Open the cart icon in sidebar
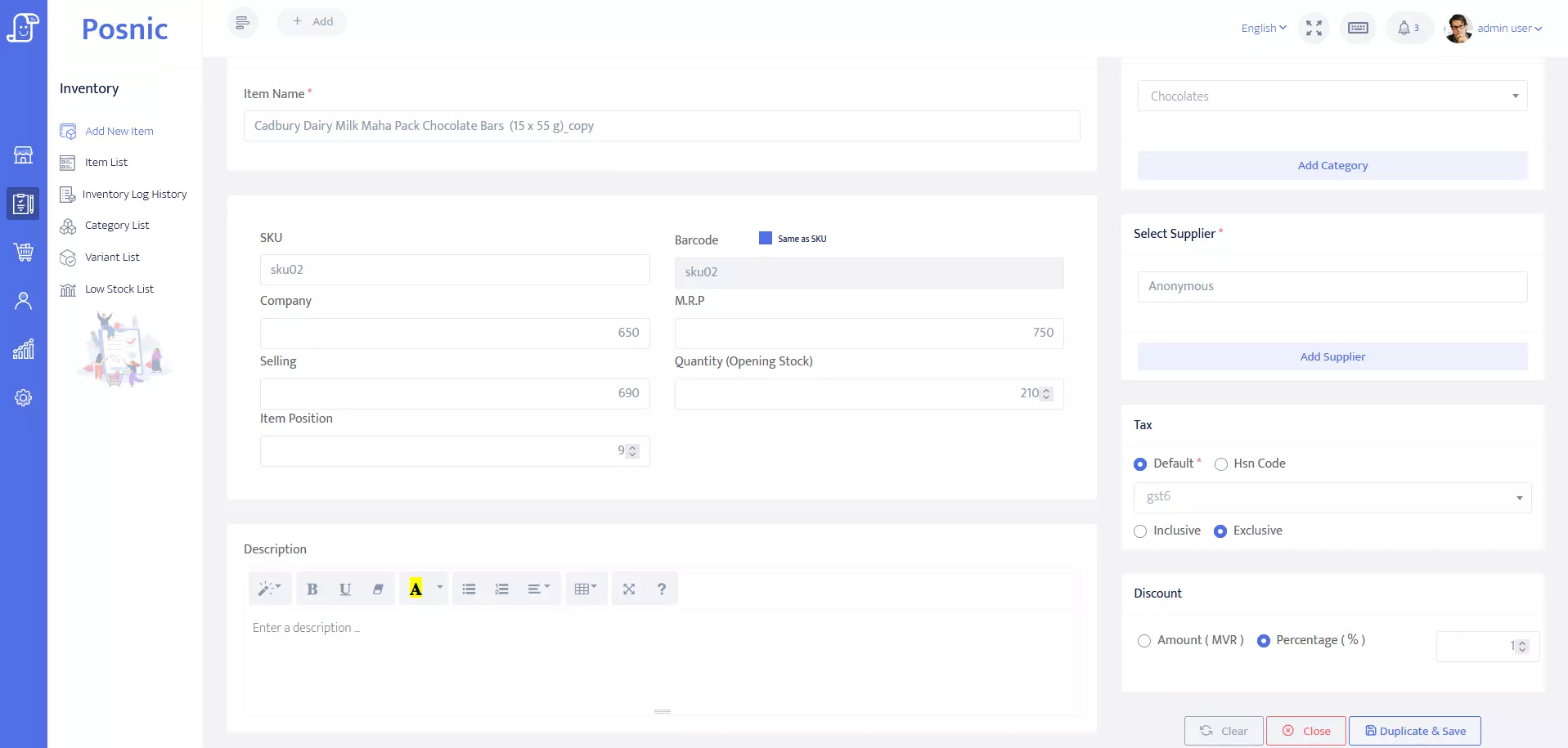1568x748 pixels. [x=24, y=252]
